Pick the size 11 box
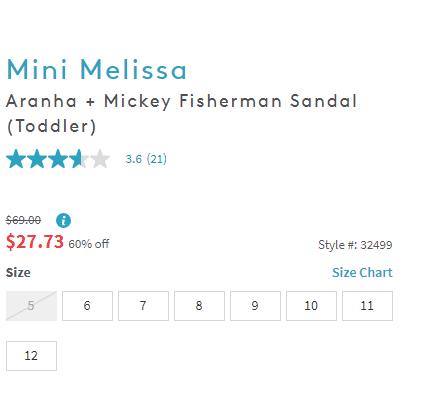 tap(367, 306)
